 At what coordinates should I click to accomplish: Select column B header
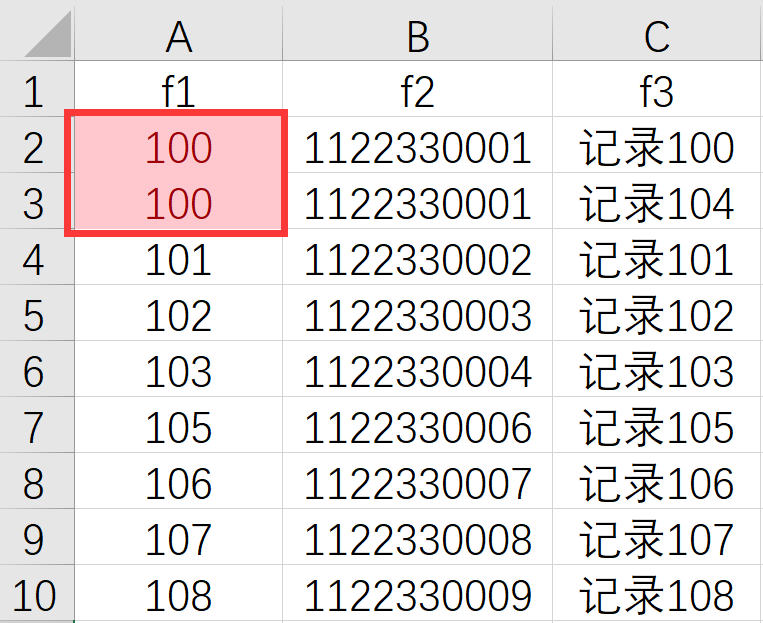417,37
